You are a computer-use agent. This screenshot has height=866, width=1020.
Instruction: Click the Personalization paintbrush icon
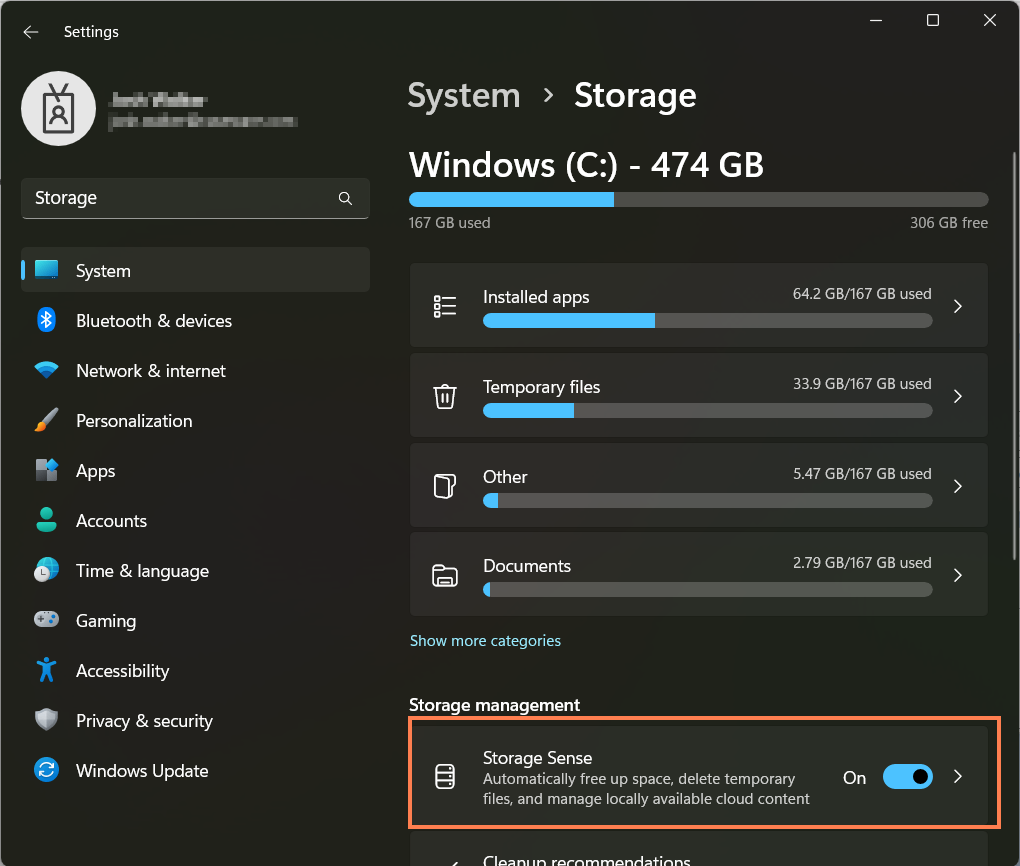pyautogui.click(x=46, y=420)
